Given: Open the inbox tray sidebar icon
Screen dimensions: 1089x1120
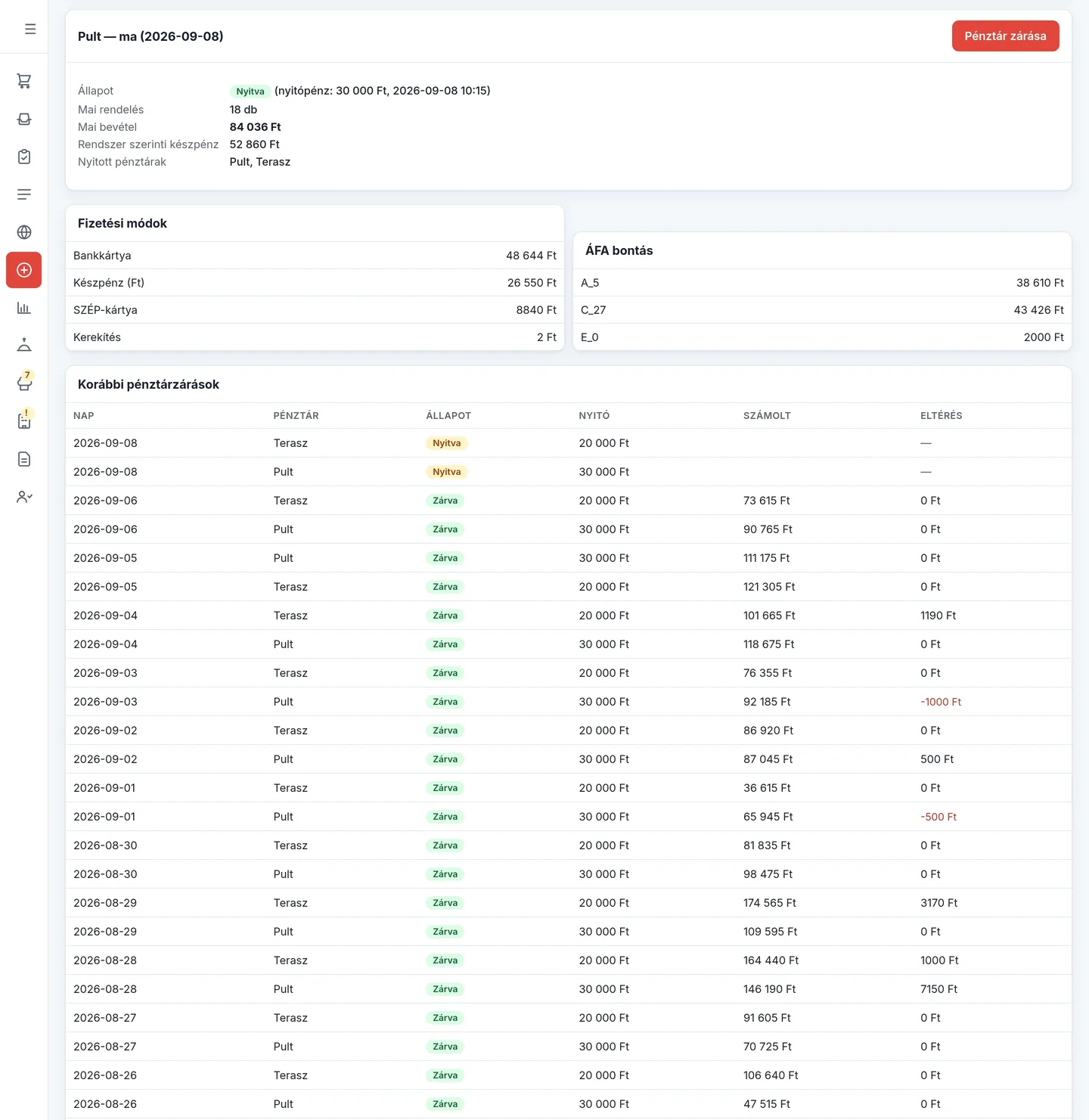Looking at the screenshot, I should point(24,119).
